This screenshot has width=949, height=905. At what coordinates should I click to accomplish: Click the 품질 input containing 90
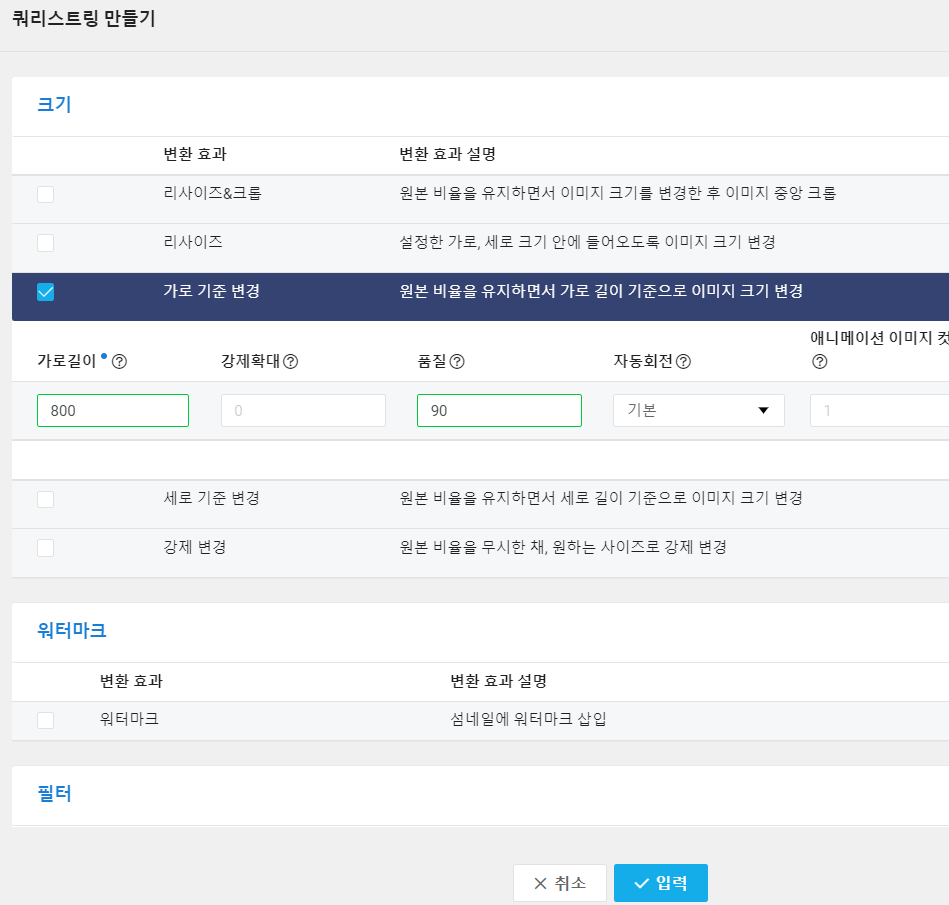coord(499,410)
